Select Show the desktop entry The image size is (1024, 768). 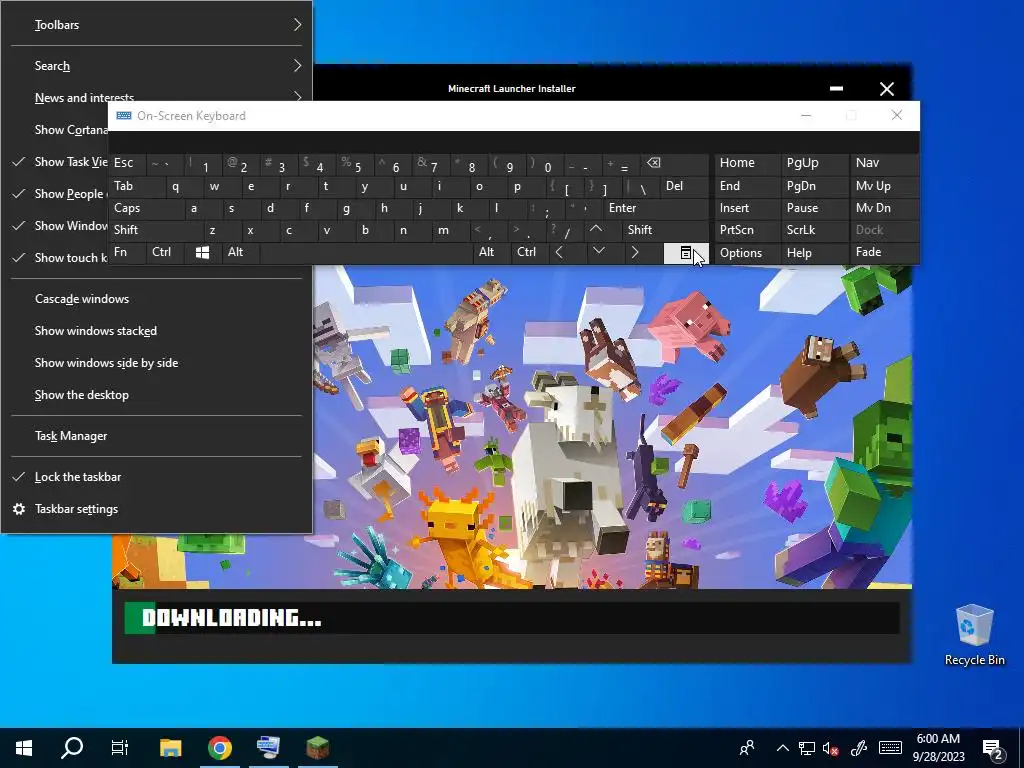point(157,395)
